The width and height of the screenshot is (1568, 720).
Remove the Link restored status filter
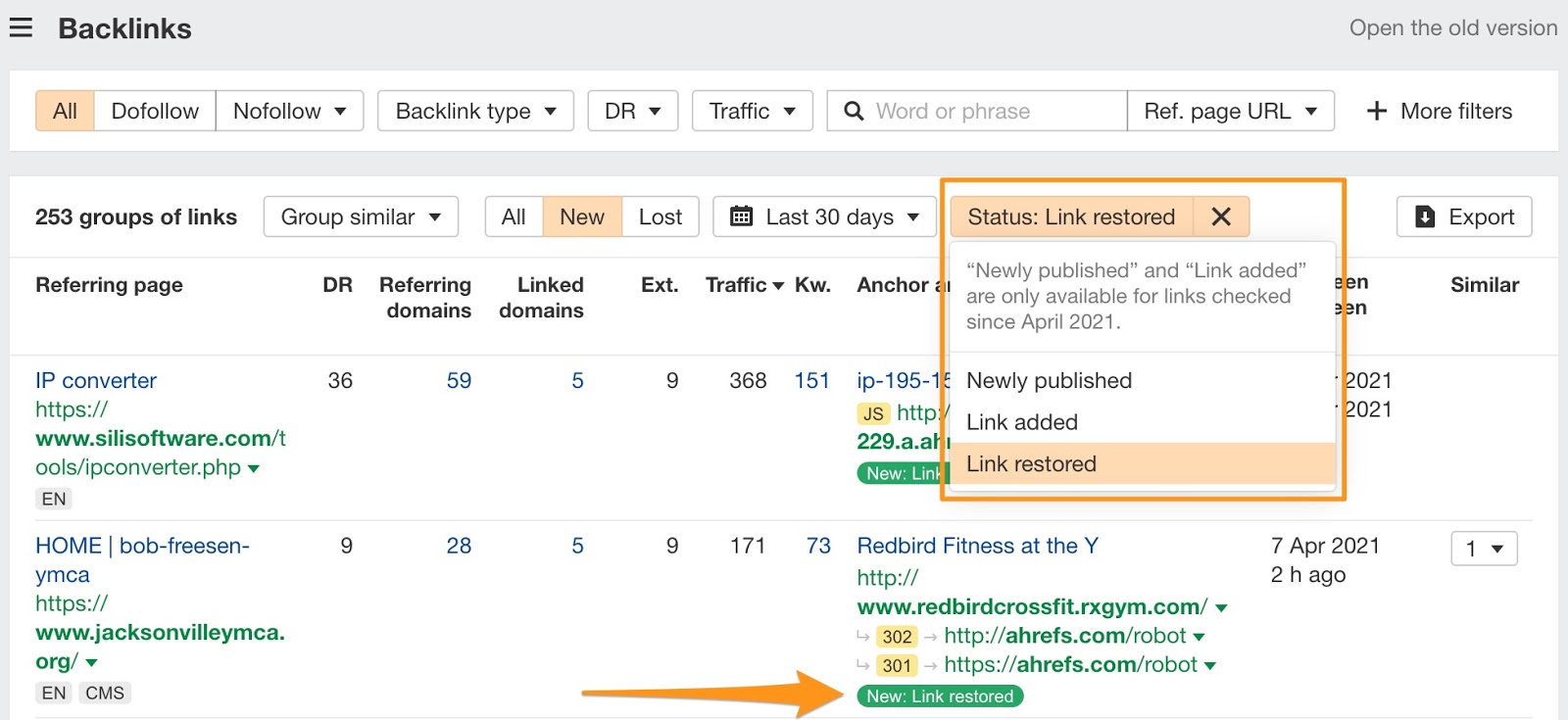click(x=1221, y=216)
